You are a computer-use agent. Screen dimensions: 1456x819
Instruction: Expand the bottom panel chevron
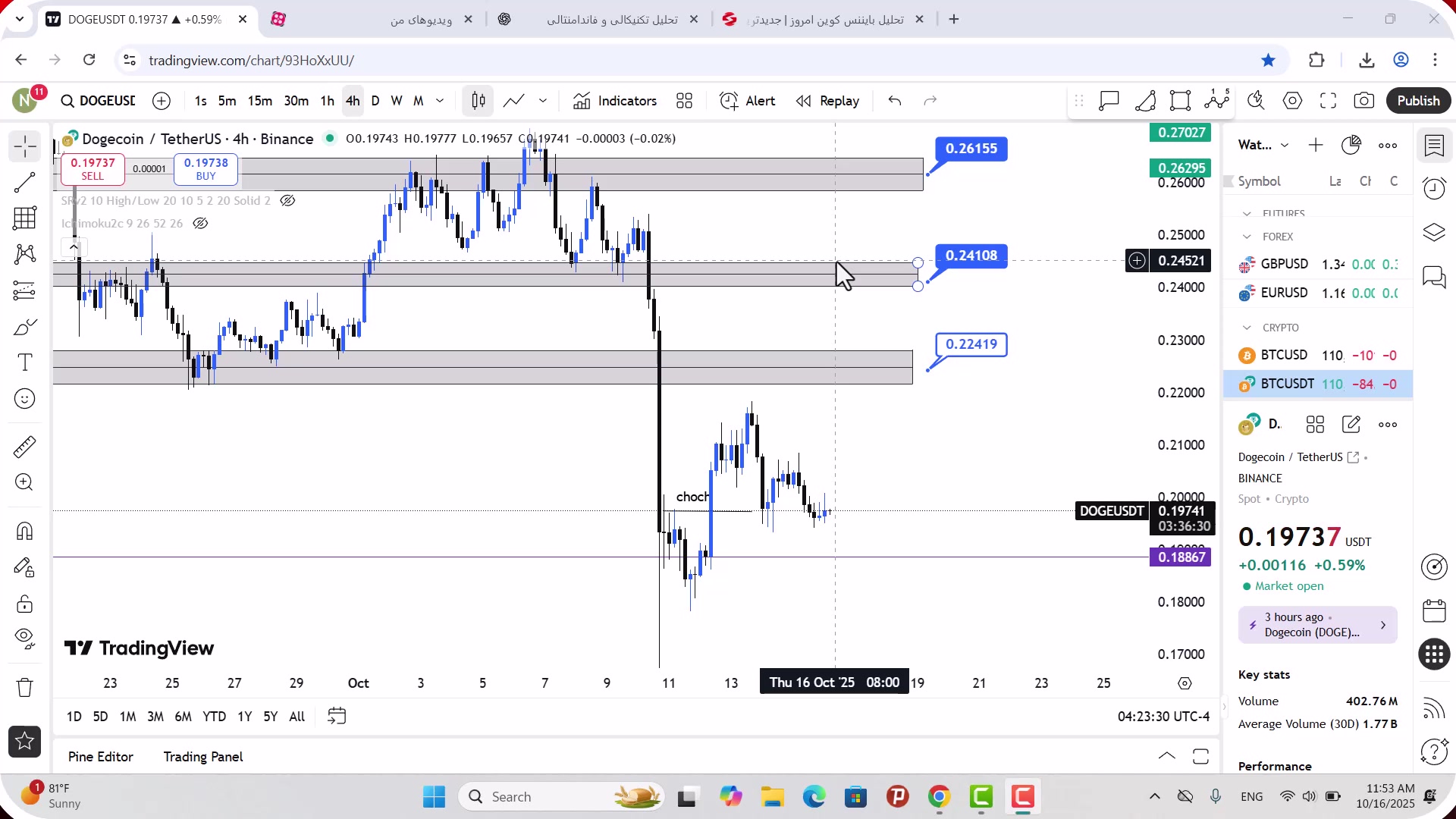click(1167, 756)
